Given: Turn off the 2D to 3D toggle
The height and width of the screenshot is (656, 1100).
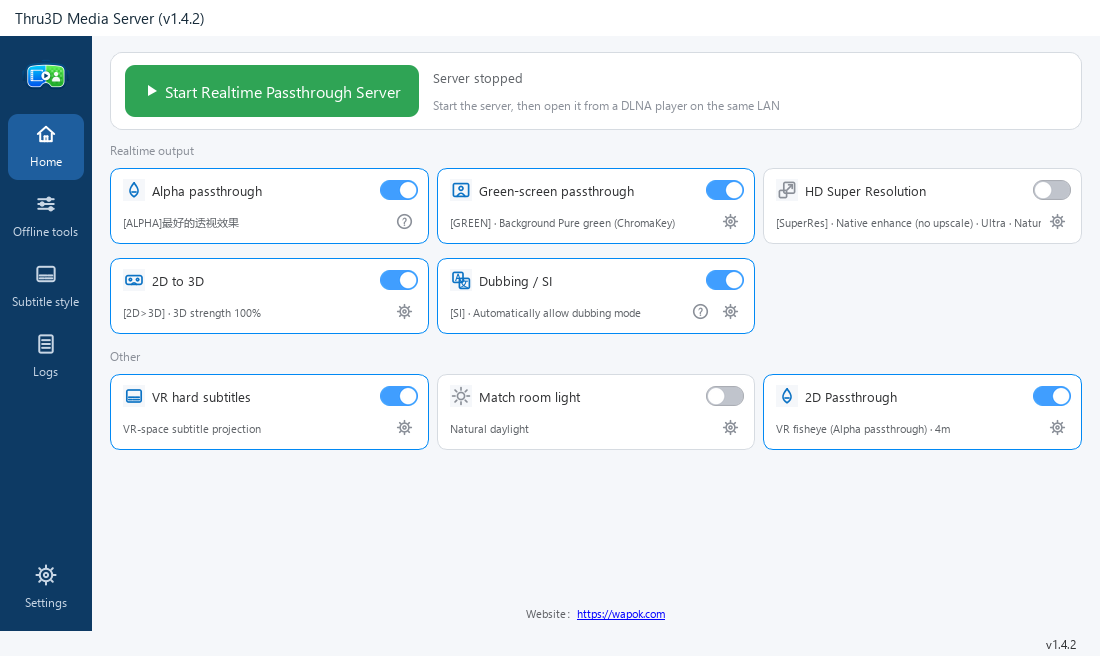Looking at the screenshot, I should click(398, 280).
